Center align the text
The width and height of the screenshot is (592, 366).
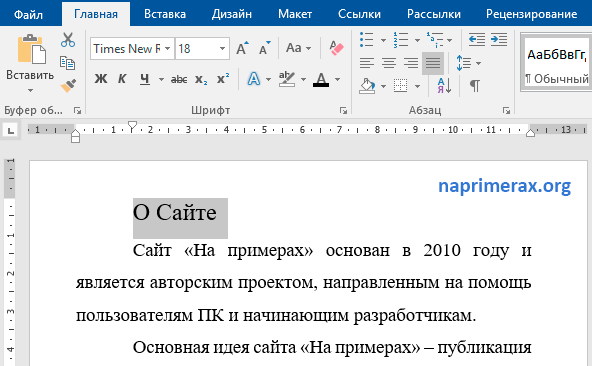click(389, 63)
